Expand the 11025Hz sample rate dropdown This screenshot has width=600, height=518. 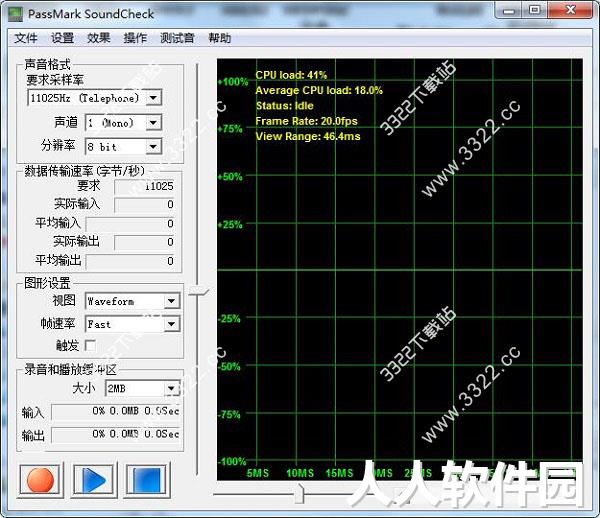pyautogui.click(x=153, y=98)
